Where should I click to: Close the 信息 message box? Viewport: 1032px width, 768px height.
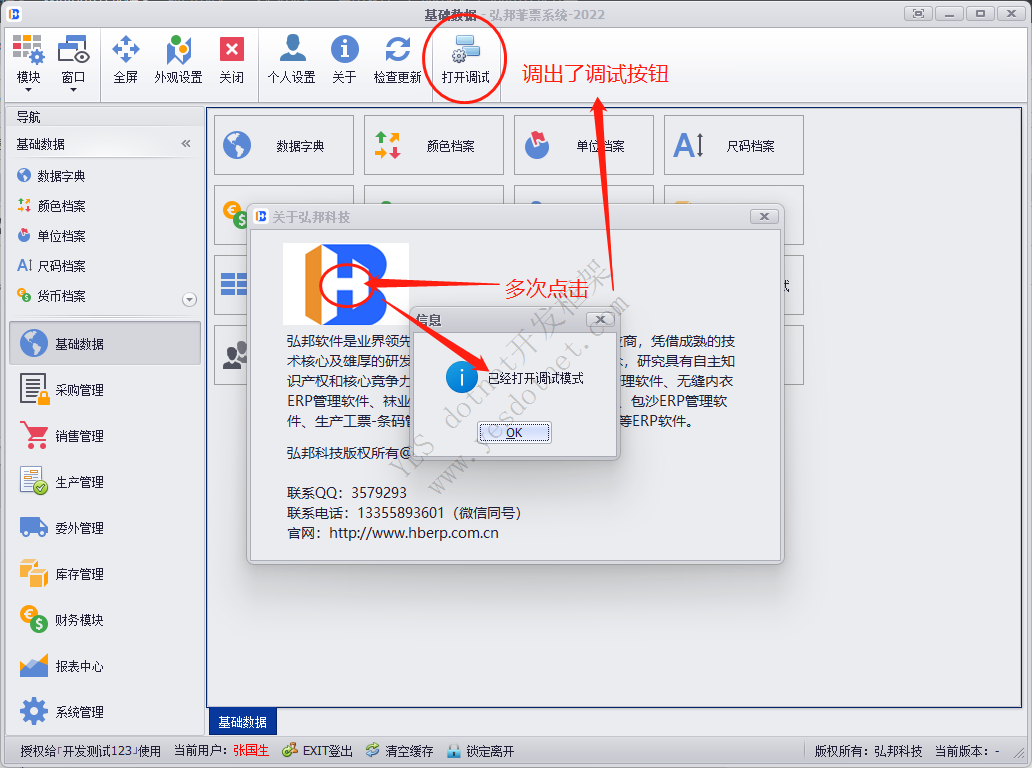pyautogui.click(x=600, y=319)
